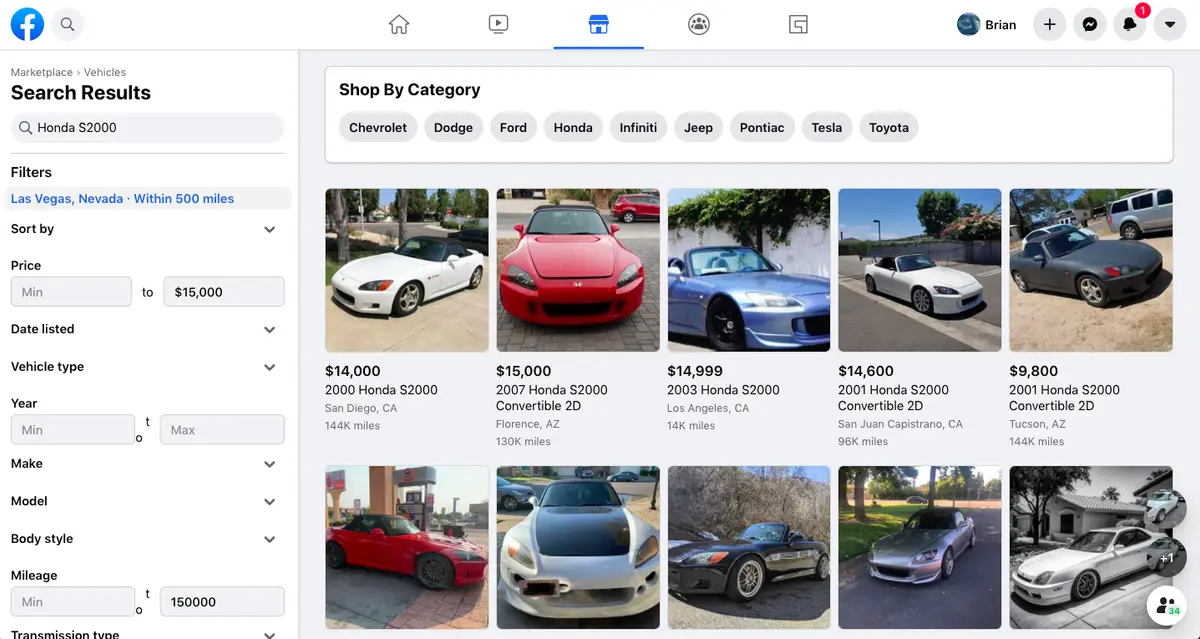Open the Groups icon
The width and height of the screenshot is (1200, 639).
698,23
